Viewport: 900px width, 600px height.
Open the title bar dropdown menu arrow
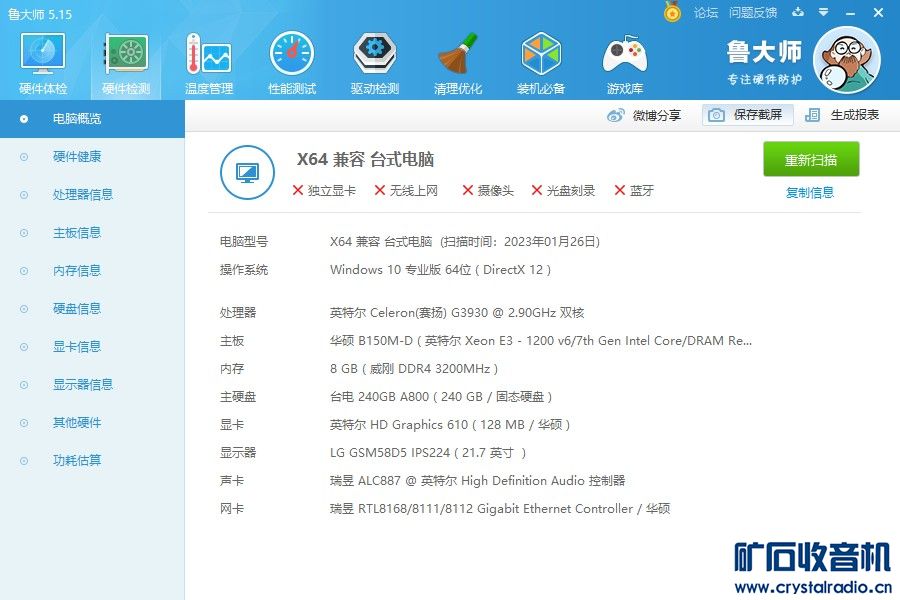point(824,12)
